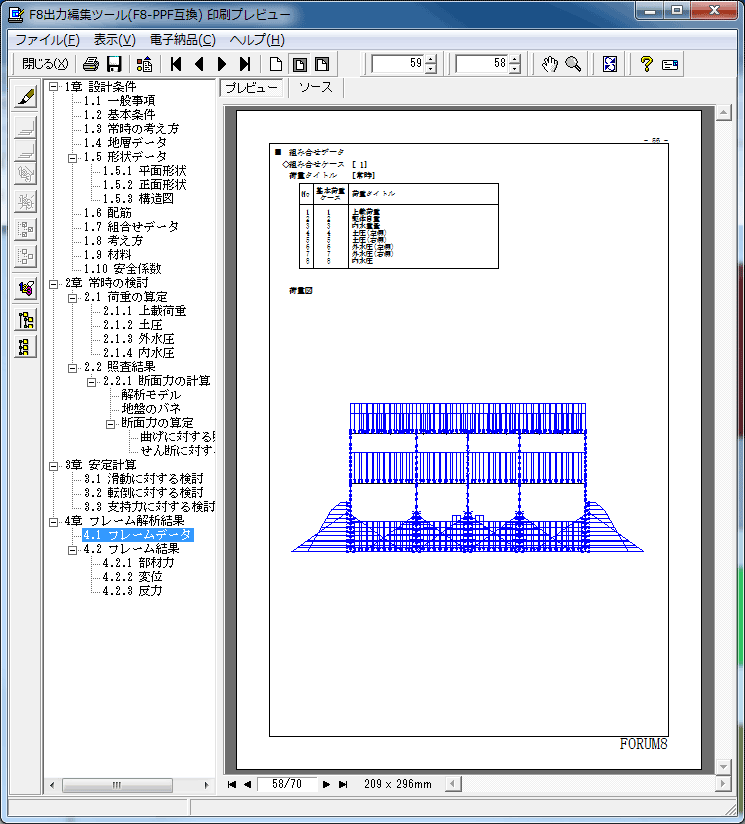Go to previous page in bottom navigator

point(247,785)
